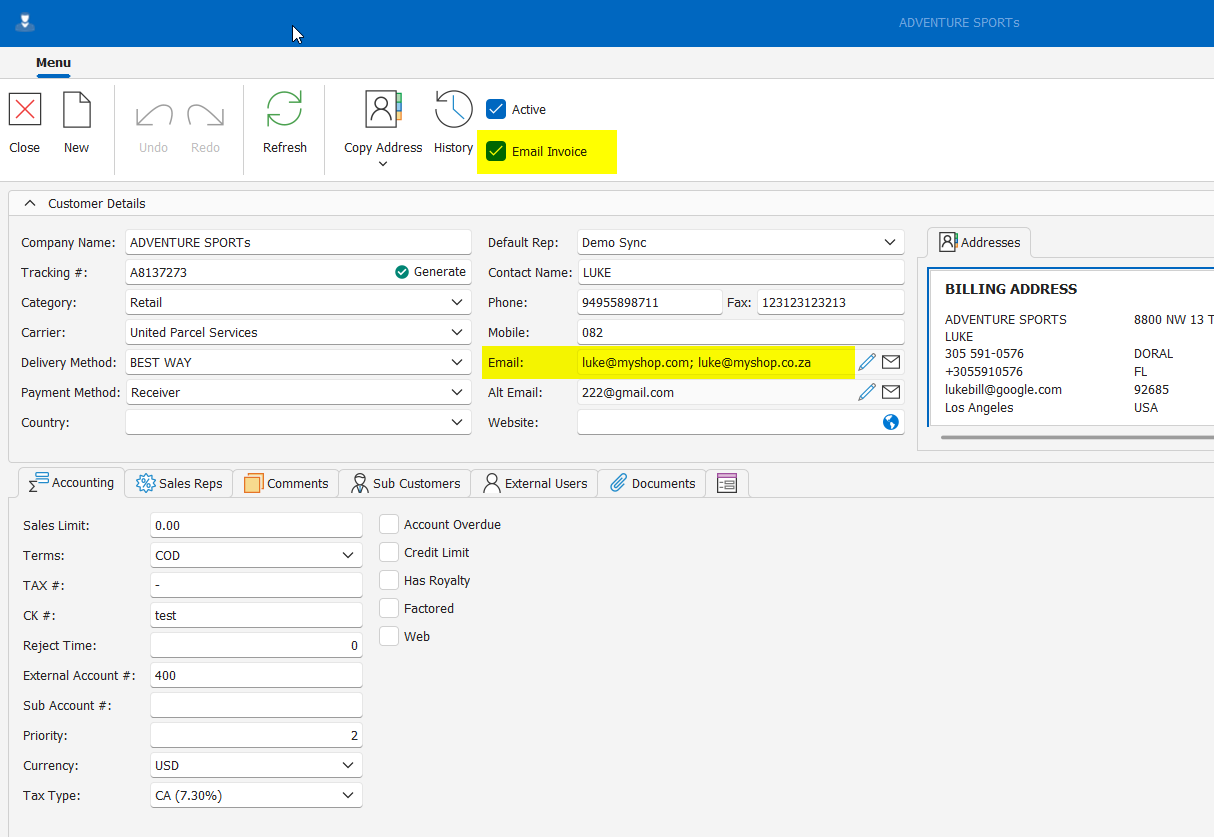Generate a new Tracking number
Viewport: 1214px width, 837px height.
[x=430, y=272]
